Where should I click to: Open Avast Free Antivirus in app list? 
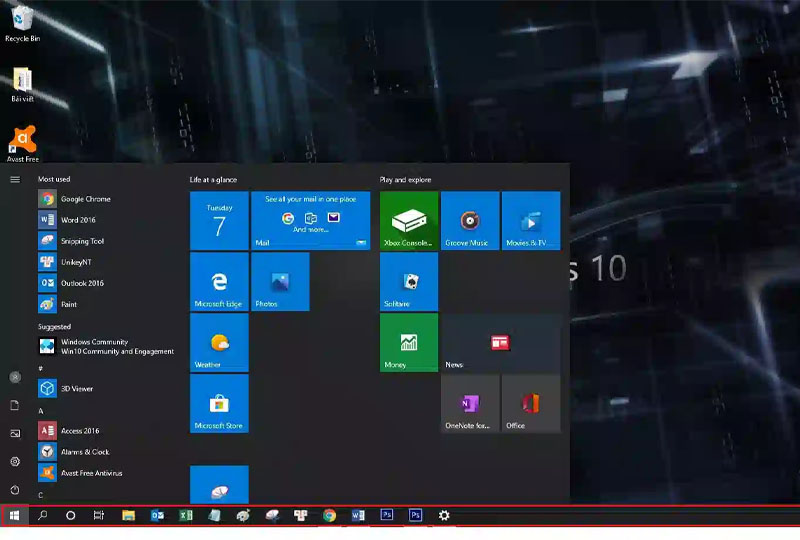[107, 473]
